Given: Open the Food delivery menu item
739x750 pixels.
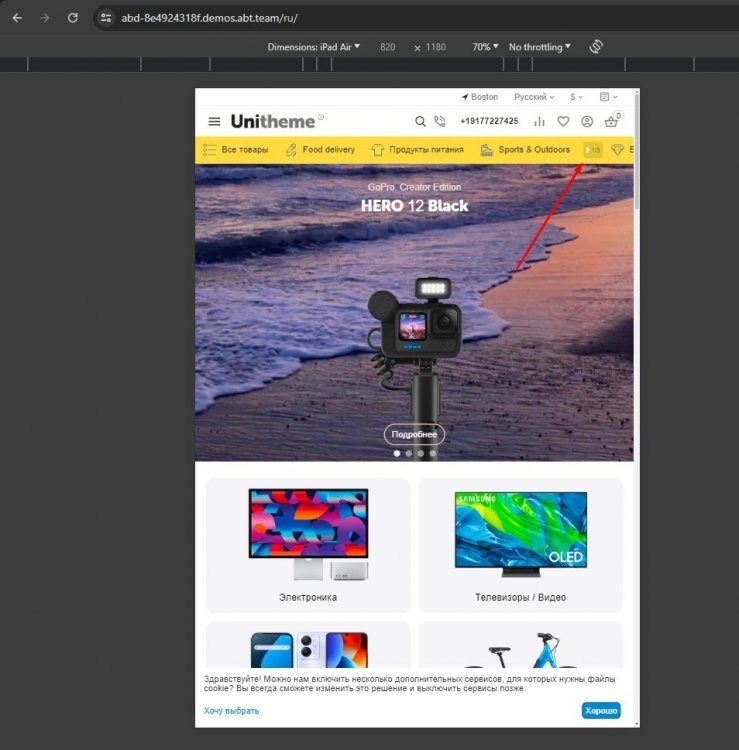Looking at the screenshot, I should click(320, 150).
